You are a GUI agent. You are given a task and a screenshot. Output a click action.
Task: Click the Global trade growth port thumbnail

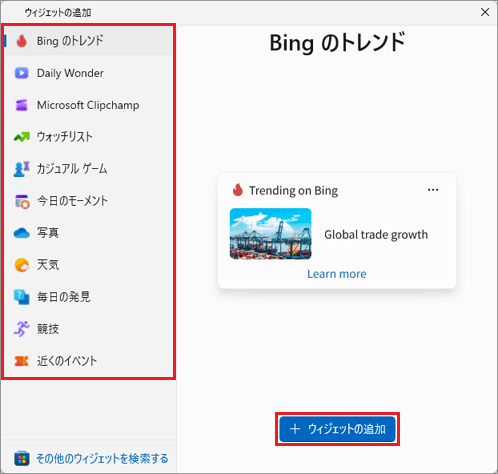271,234
